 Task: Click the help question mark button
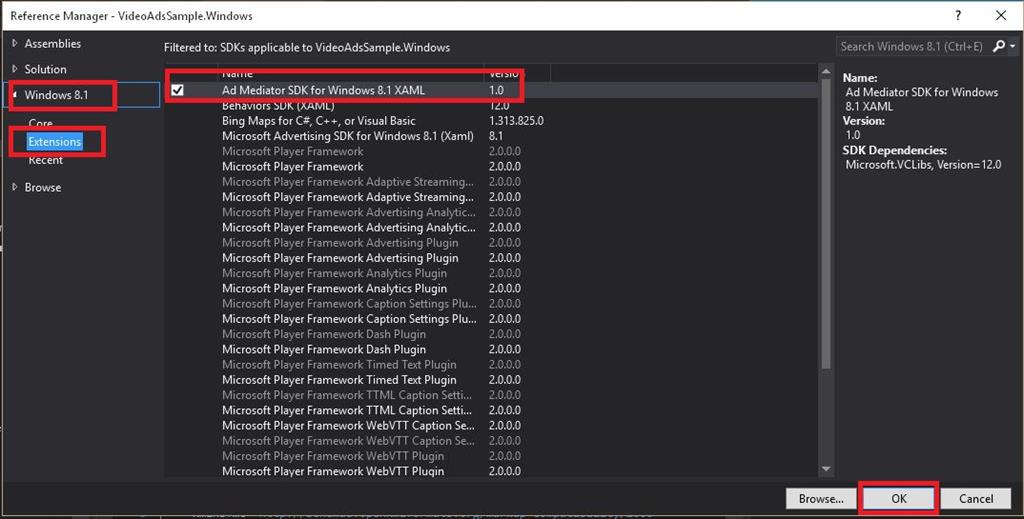click(x=958, y=16)
